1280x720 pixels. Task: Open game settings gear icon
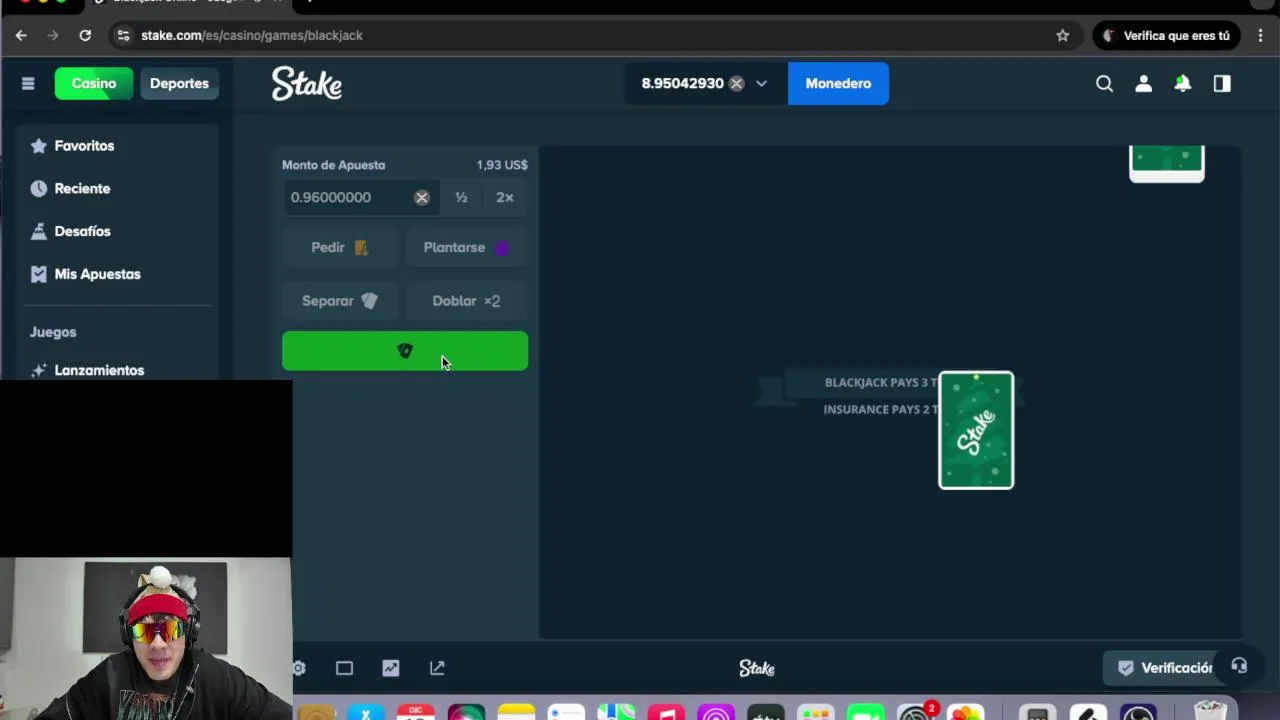pyautogui.click(x=299, y=668)
